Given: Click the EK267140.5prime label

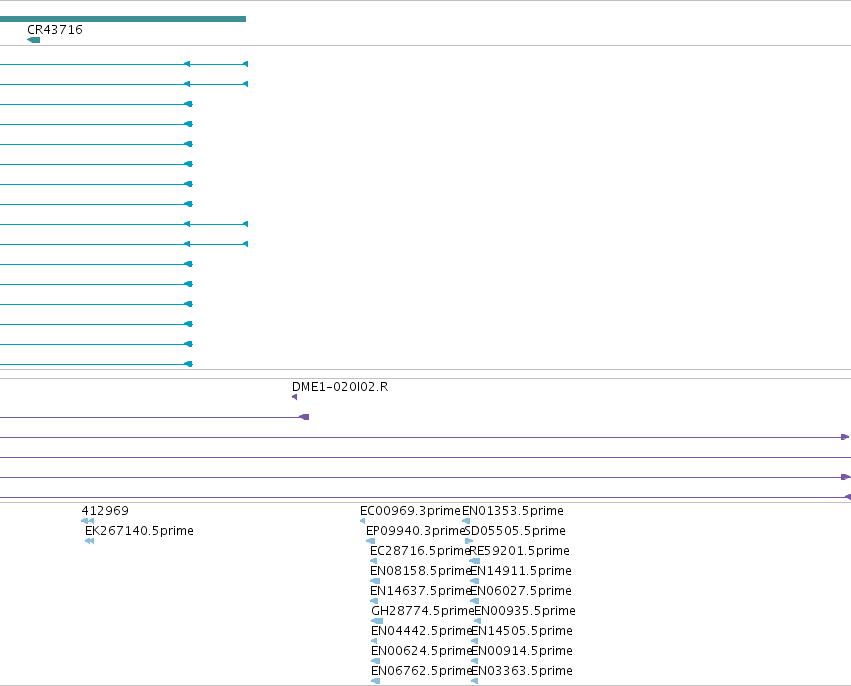Looking at the screenshot, I should pos(139,531).
